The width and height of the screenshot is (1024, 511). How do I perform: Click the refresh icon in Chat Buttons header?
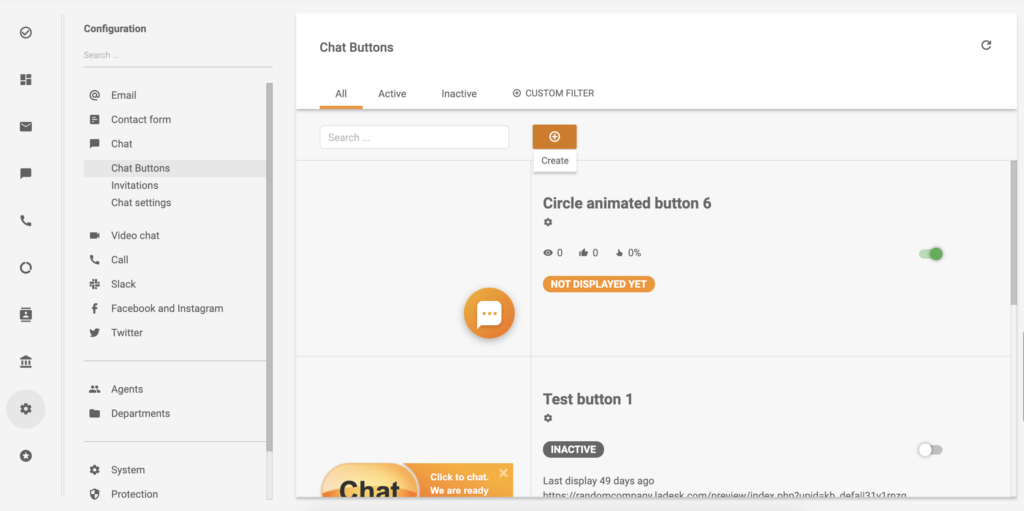coord(986,45)
